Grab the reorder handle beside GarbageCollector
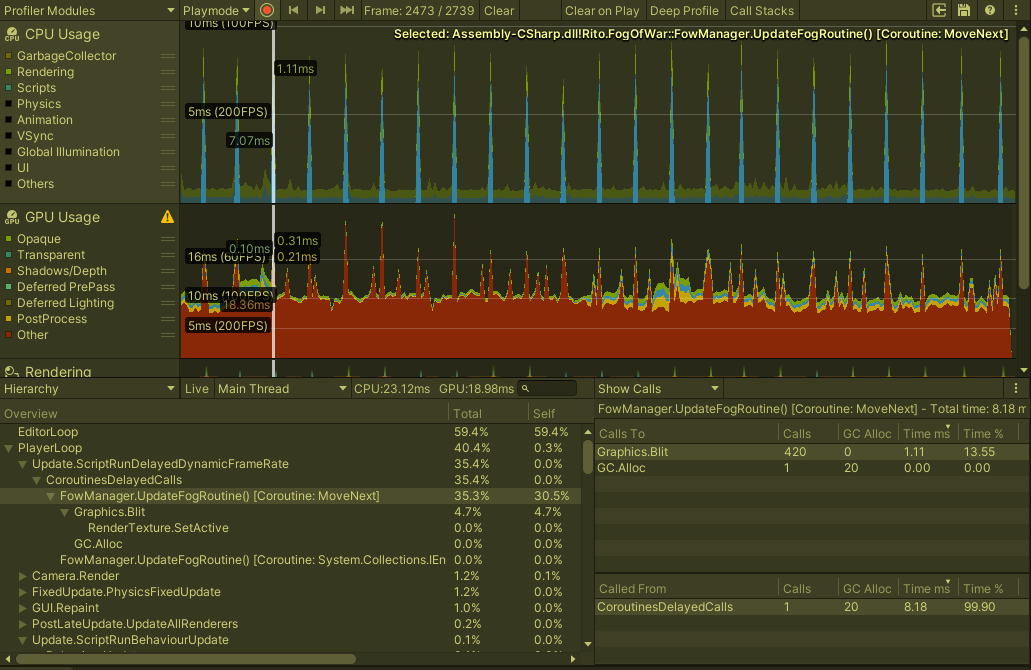The image size is (1031, 670). 168,56
